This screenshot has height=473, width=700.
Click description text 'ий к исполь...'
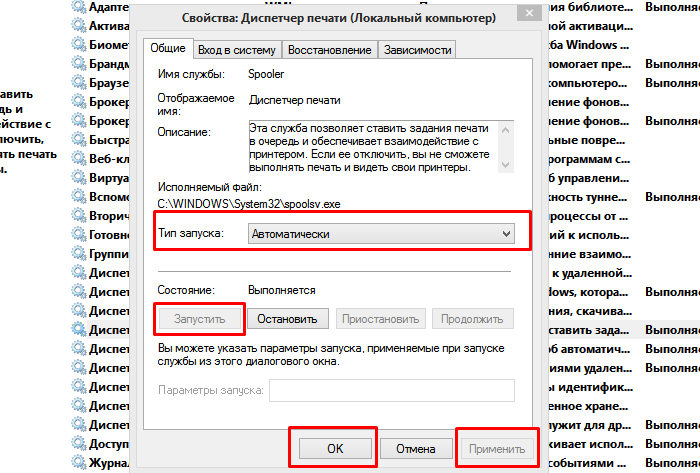click(589, 235)
